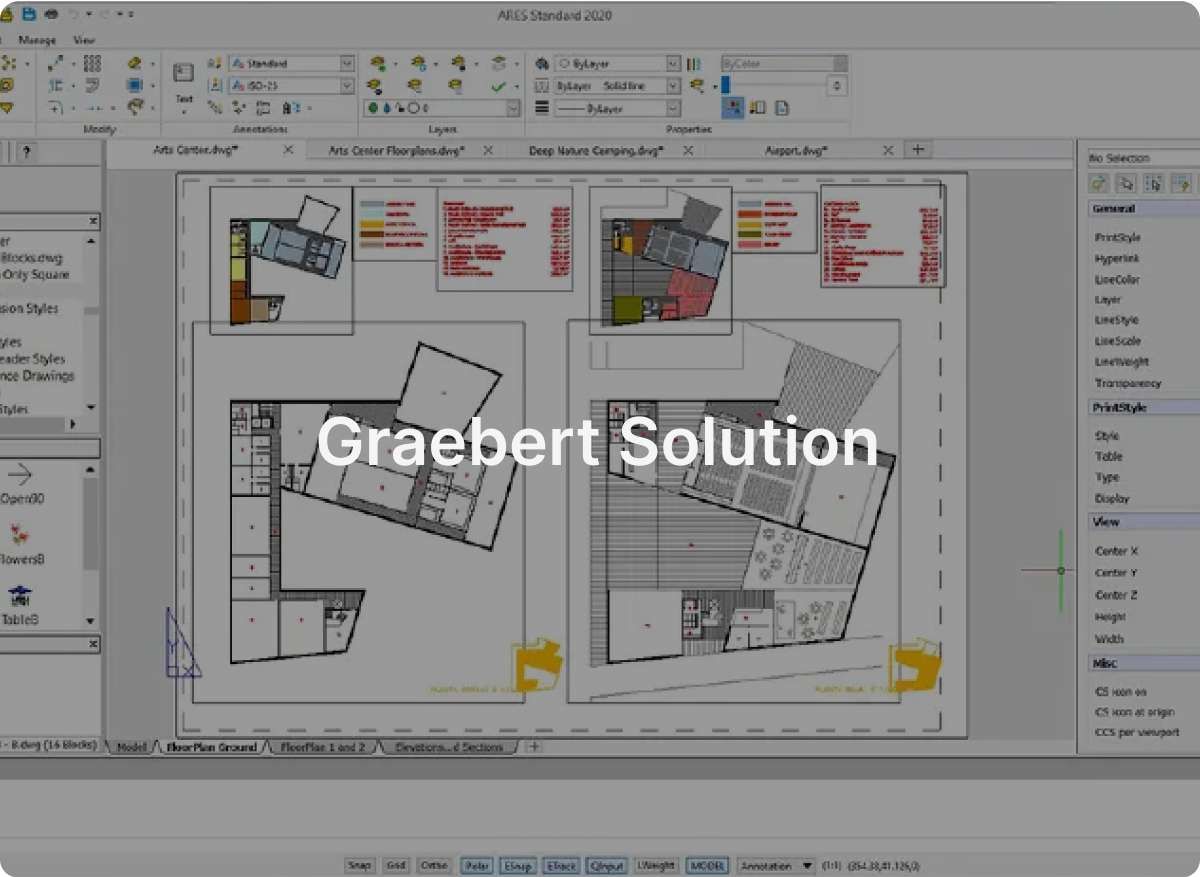Add a new drawing tab with plus button
Viewport: 1200px width, 877px height.
click(x=917, y=150)
